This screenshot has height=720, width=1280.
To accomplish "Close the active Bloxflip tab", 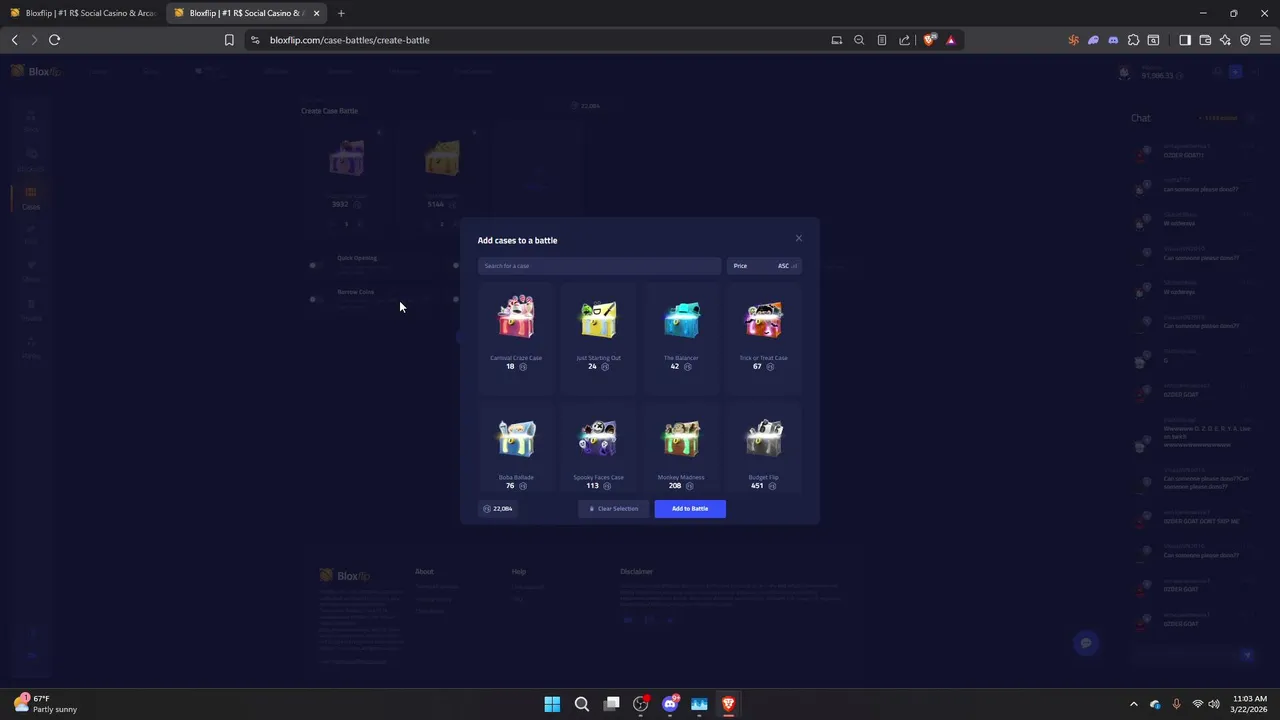I will (x=316, y=13).
